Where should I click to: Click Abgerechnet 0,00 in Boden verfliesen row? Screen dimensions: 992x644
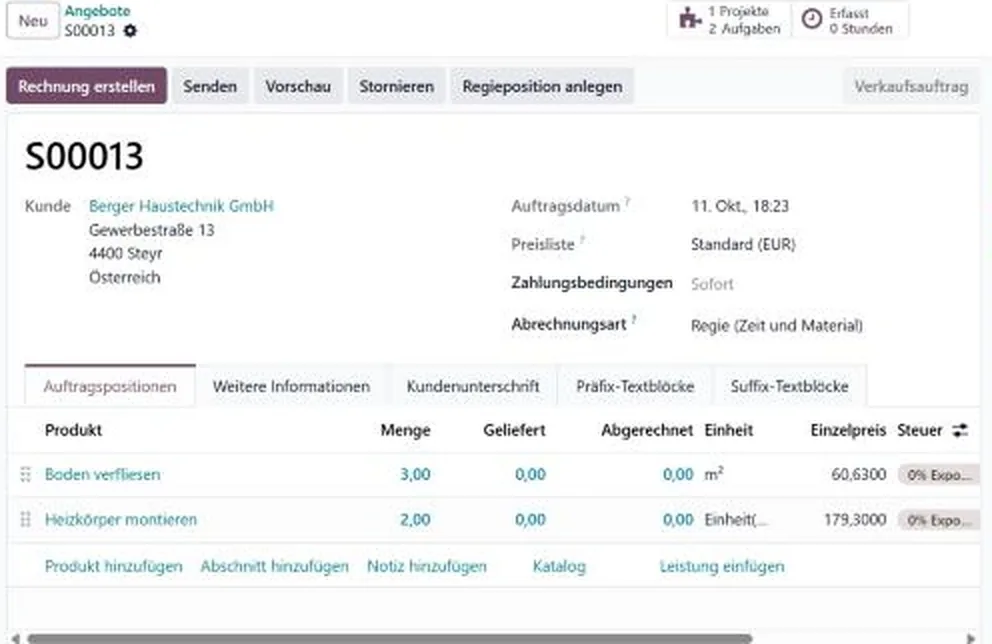[x=678, y=474]
